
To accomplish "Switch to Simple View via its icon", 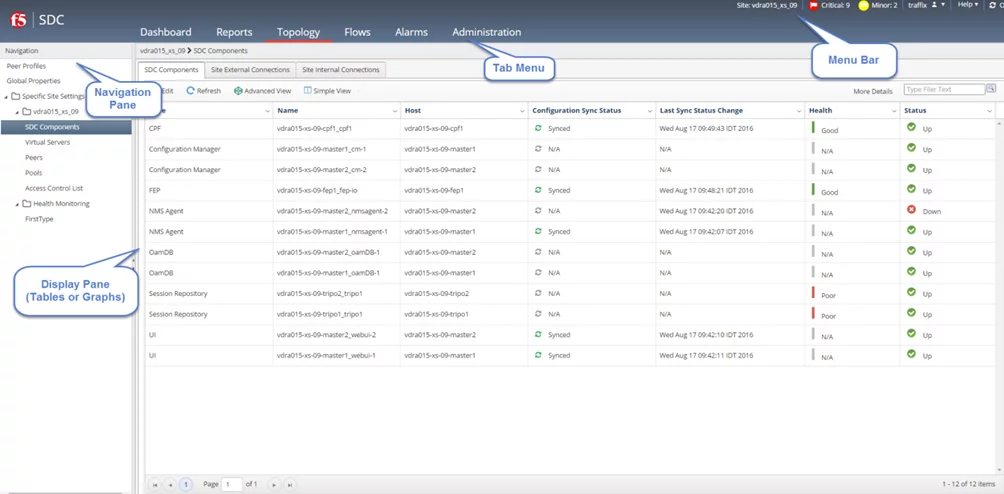I will (307, 91).
